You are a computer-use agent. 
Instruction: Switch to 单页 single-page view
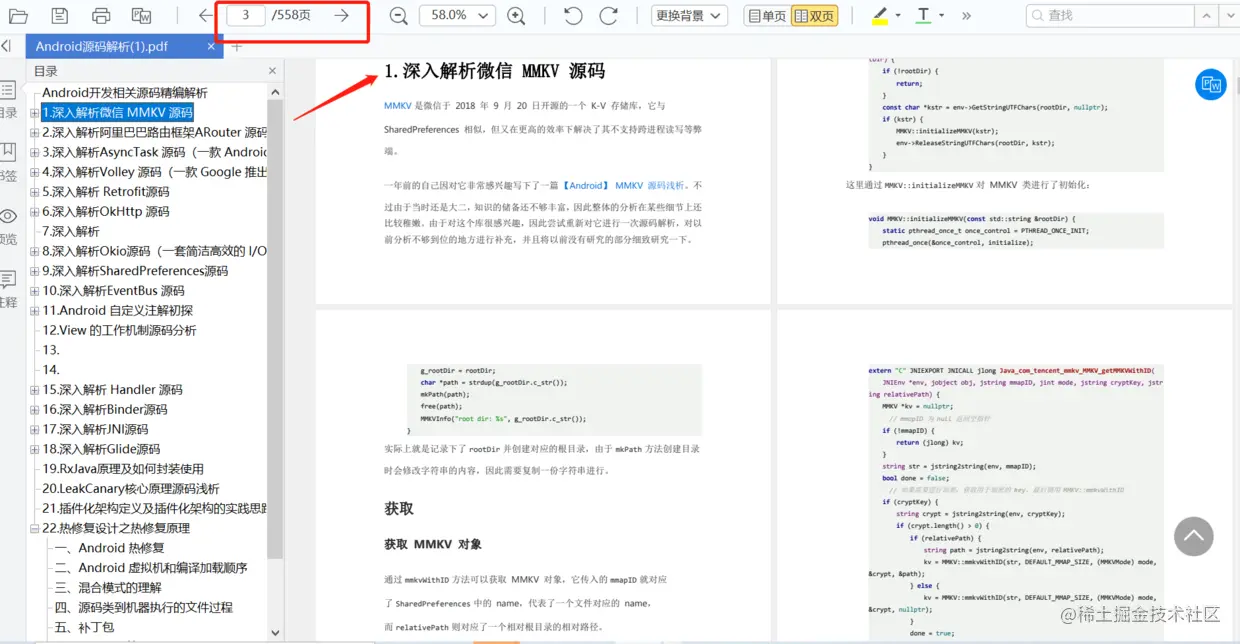coord(766,16)
